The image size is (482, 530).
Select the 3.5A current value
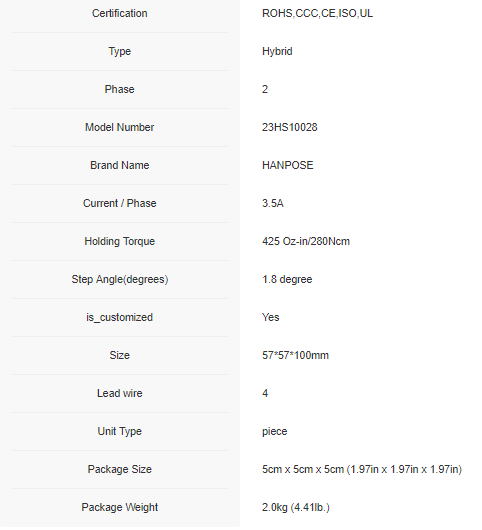tap(273, 203)
